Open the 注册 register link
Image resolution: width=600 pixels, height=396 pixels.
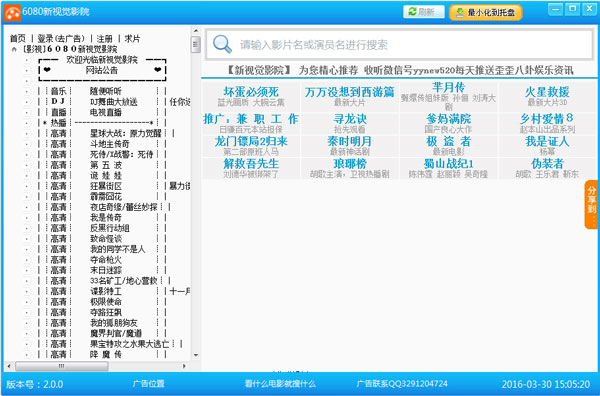point(104,38)
